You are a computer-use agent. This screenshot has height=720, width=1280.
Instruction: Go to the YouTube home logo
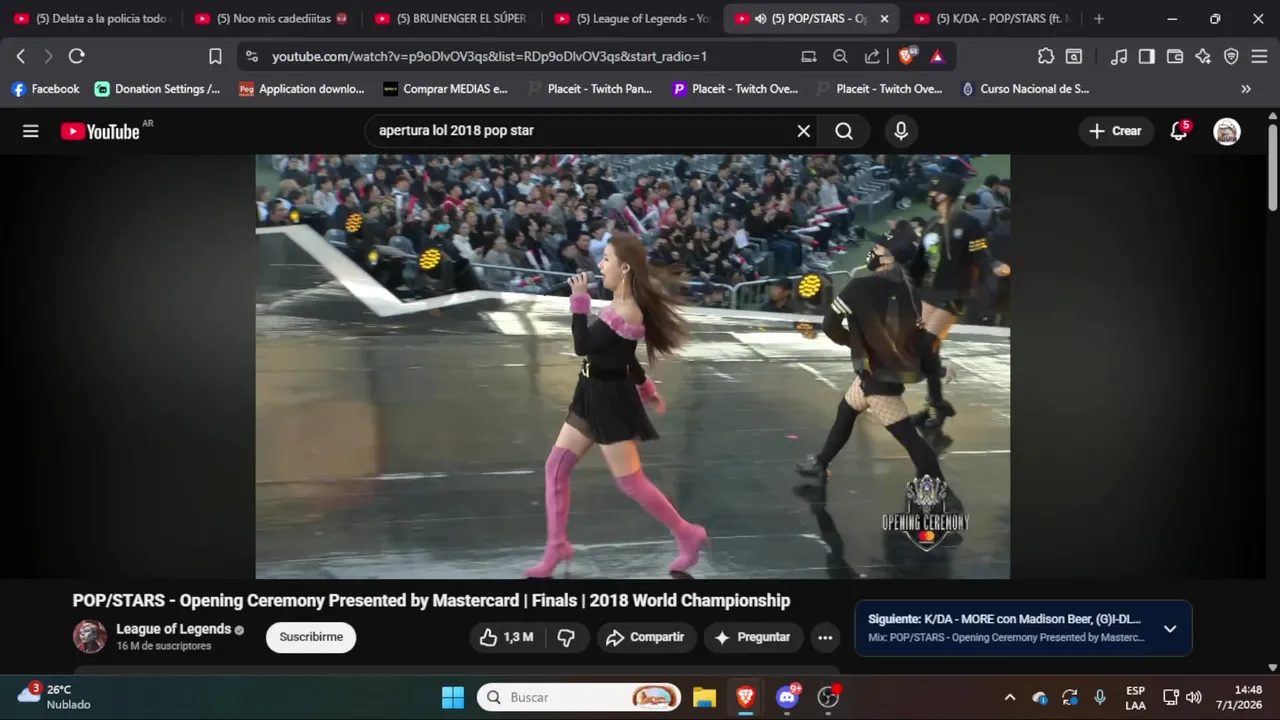[100, 131]
